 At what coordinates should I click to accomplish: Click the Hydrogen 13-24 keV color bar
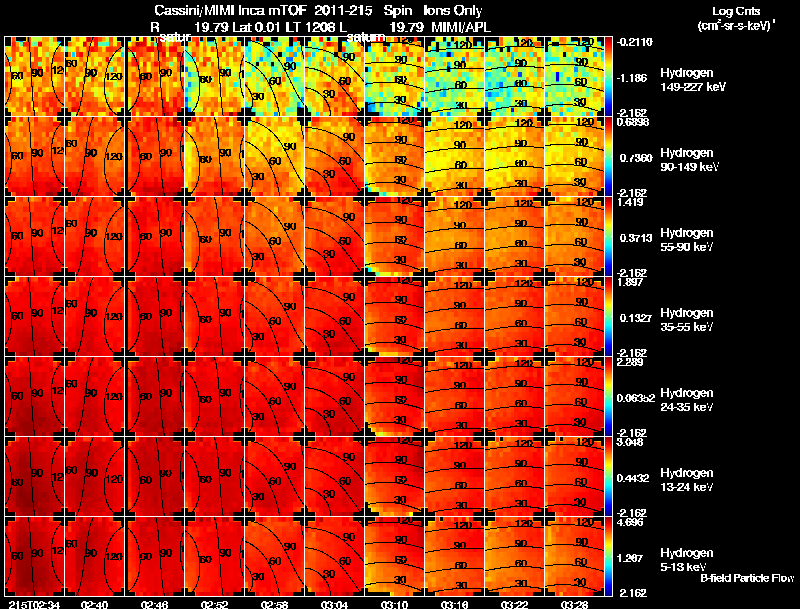pyautogui.click(x=608, y=476)
